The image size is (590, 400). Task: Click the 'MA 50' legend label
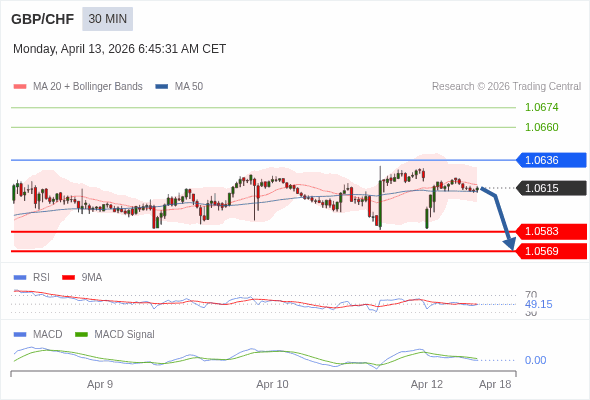pos(189,87)
